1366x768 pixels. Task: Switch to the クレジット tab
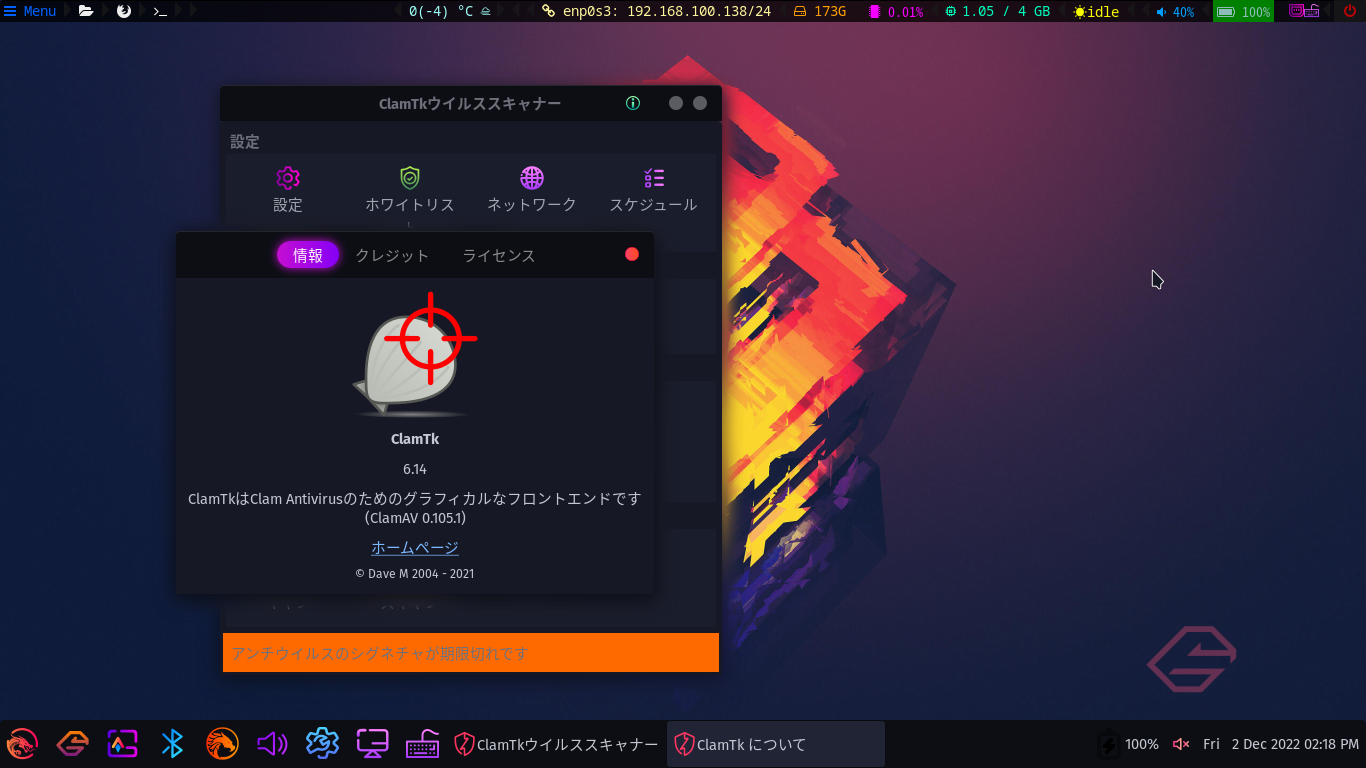(392, 256)
